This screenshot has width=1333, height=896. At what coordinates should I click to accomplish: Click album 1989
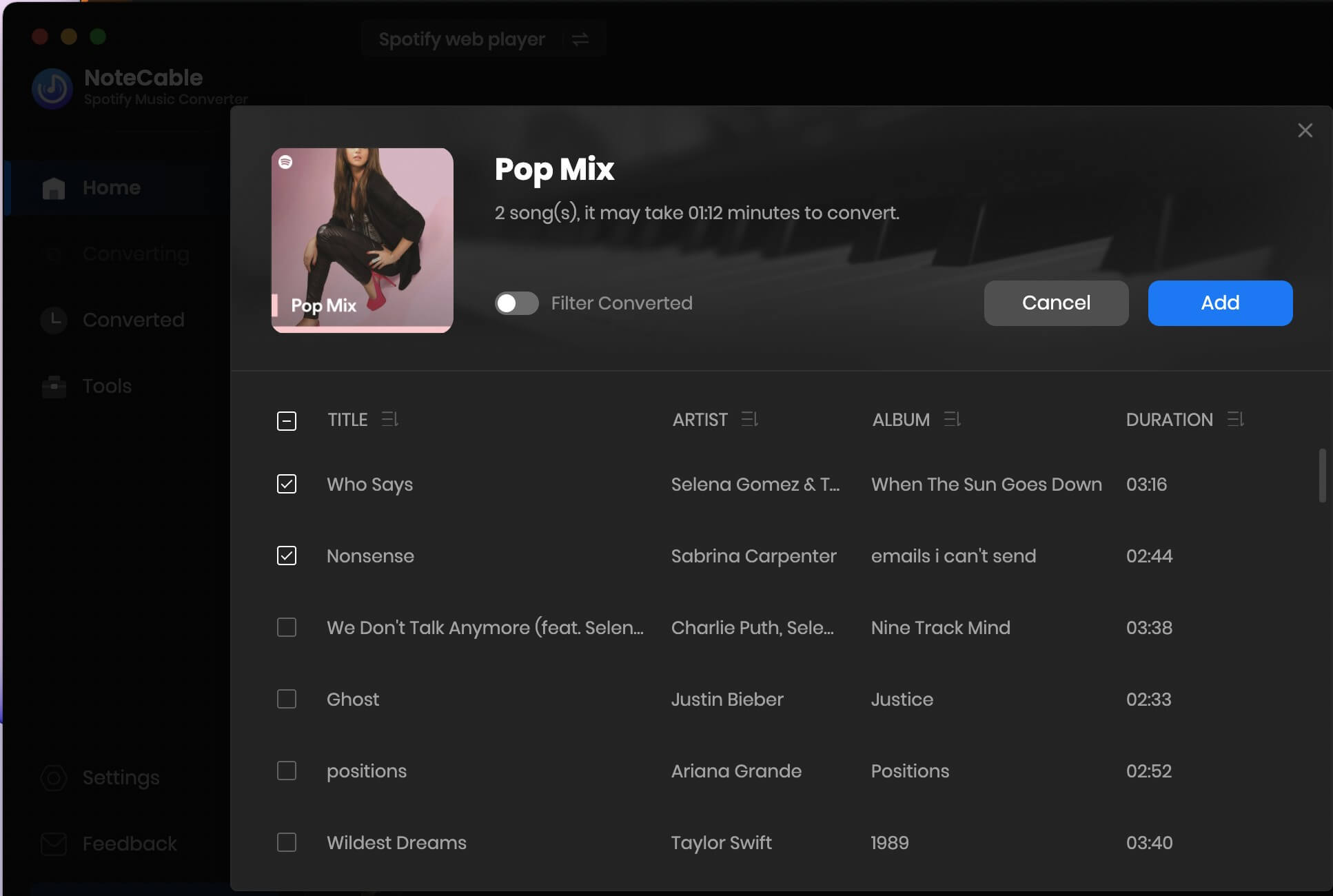889,843
